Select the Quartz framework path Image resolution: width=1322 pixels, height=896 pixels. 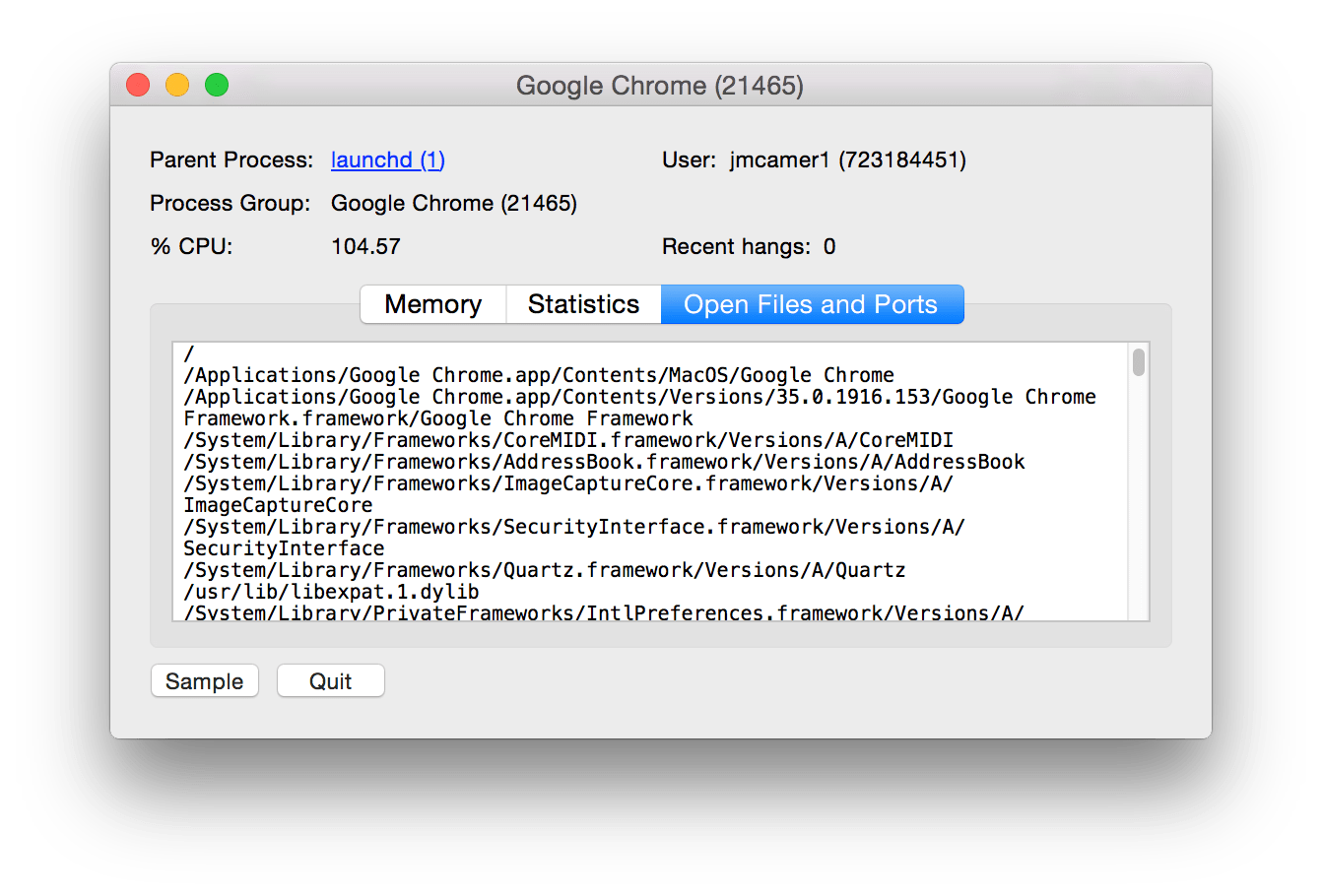pos(543,569)
